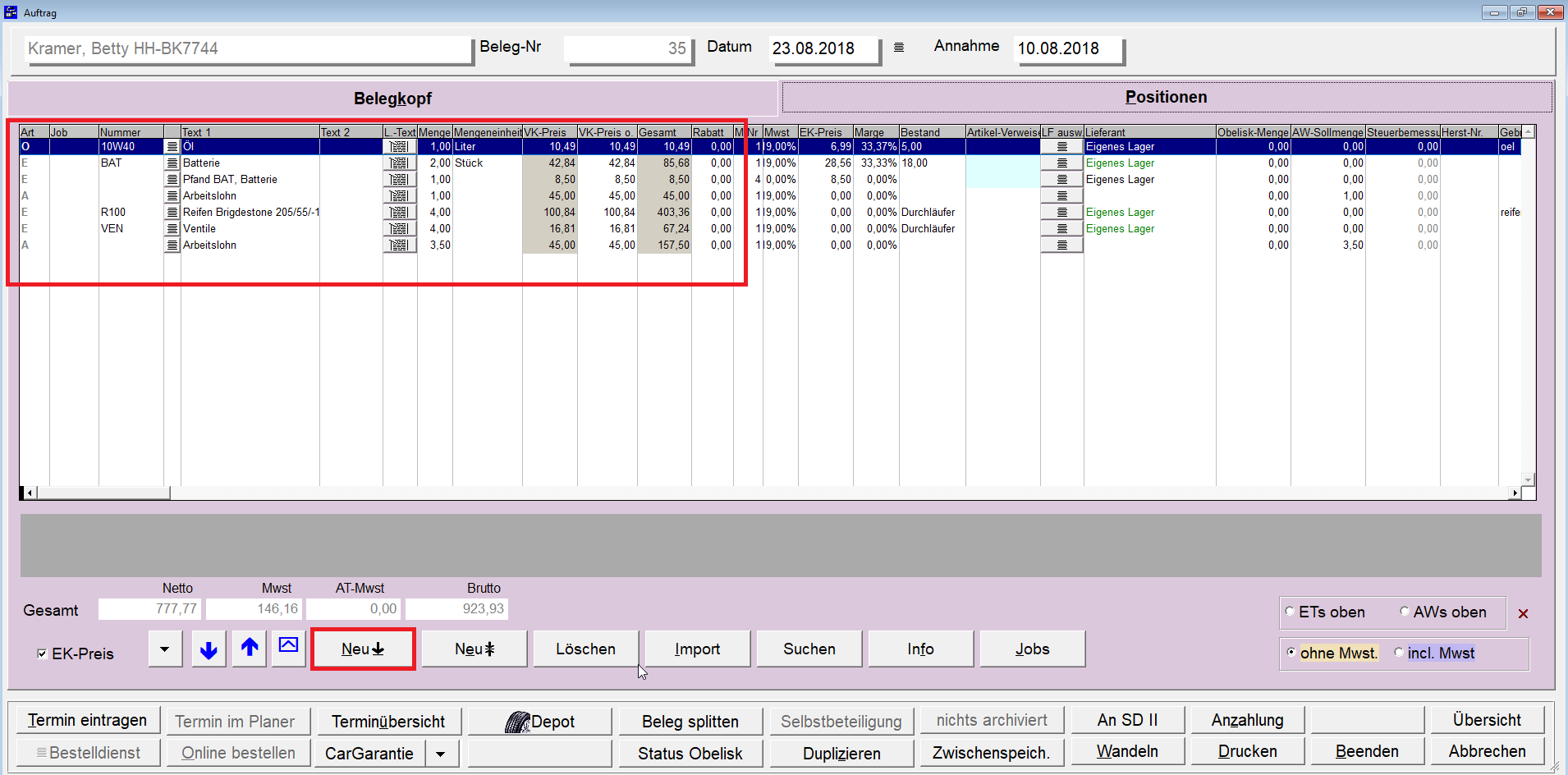Screen dimensions: 1568x775
Task: Click the blue move-up arrow button
Action: (250, 649)
